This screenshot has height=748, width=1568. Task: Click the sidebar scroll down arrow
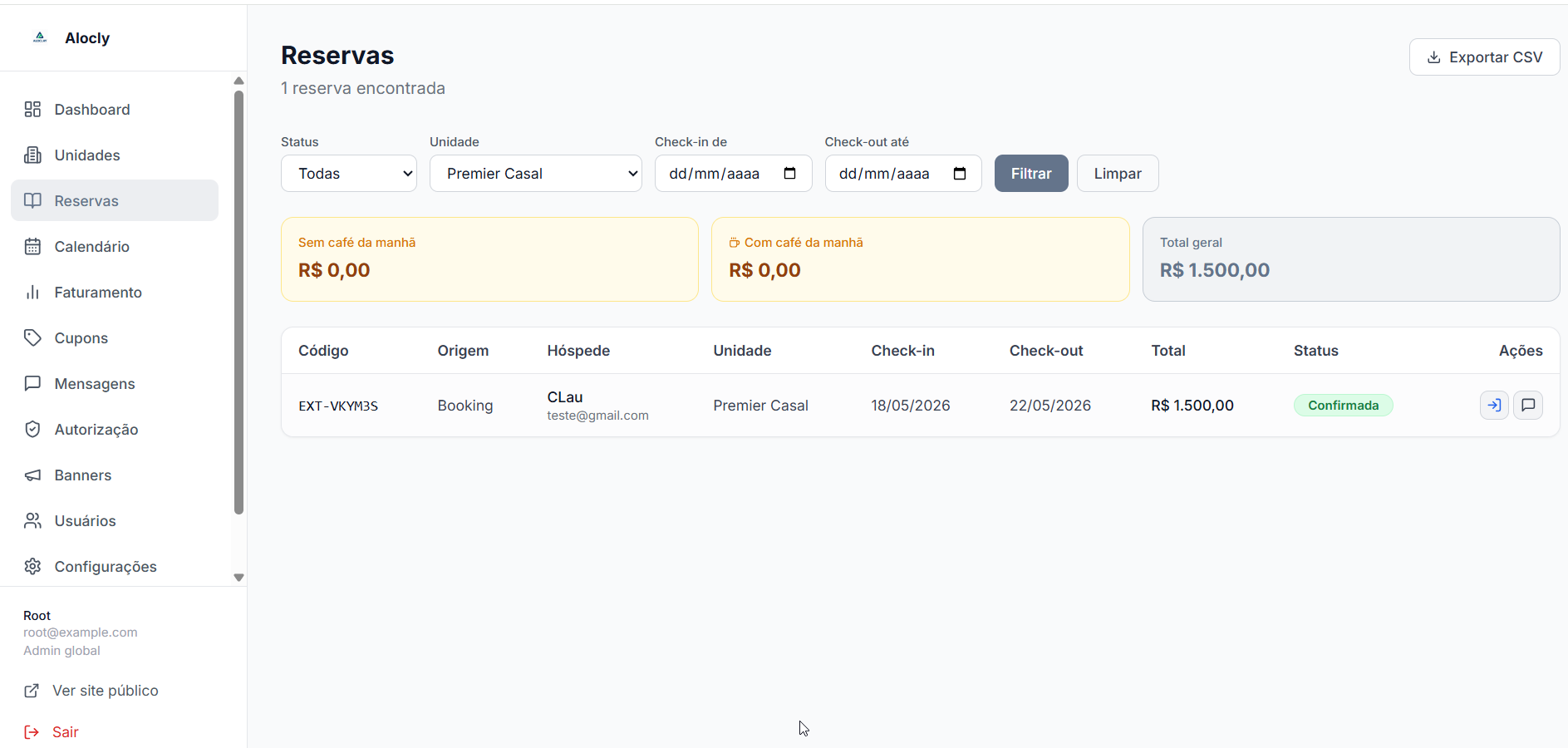(238, 578)
